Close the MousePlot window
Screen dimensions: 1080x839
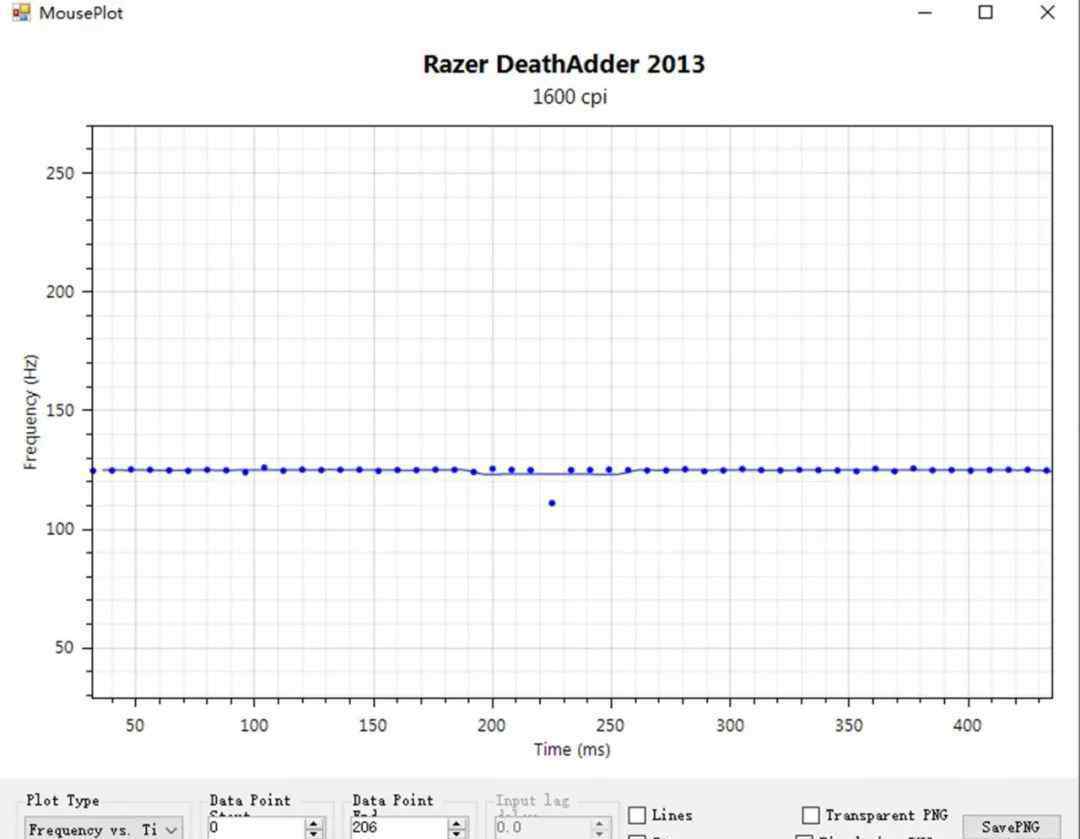[1047, 12]
